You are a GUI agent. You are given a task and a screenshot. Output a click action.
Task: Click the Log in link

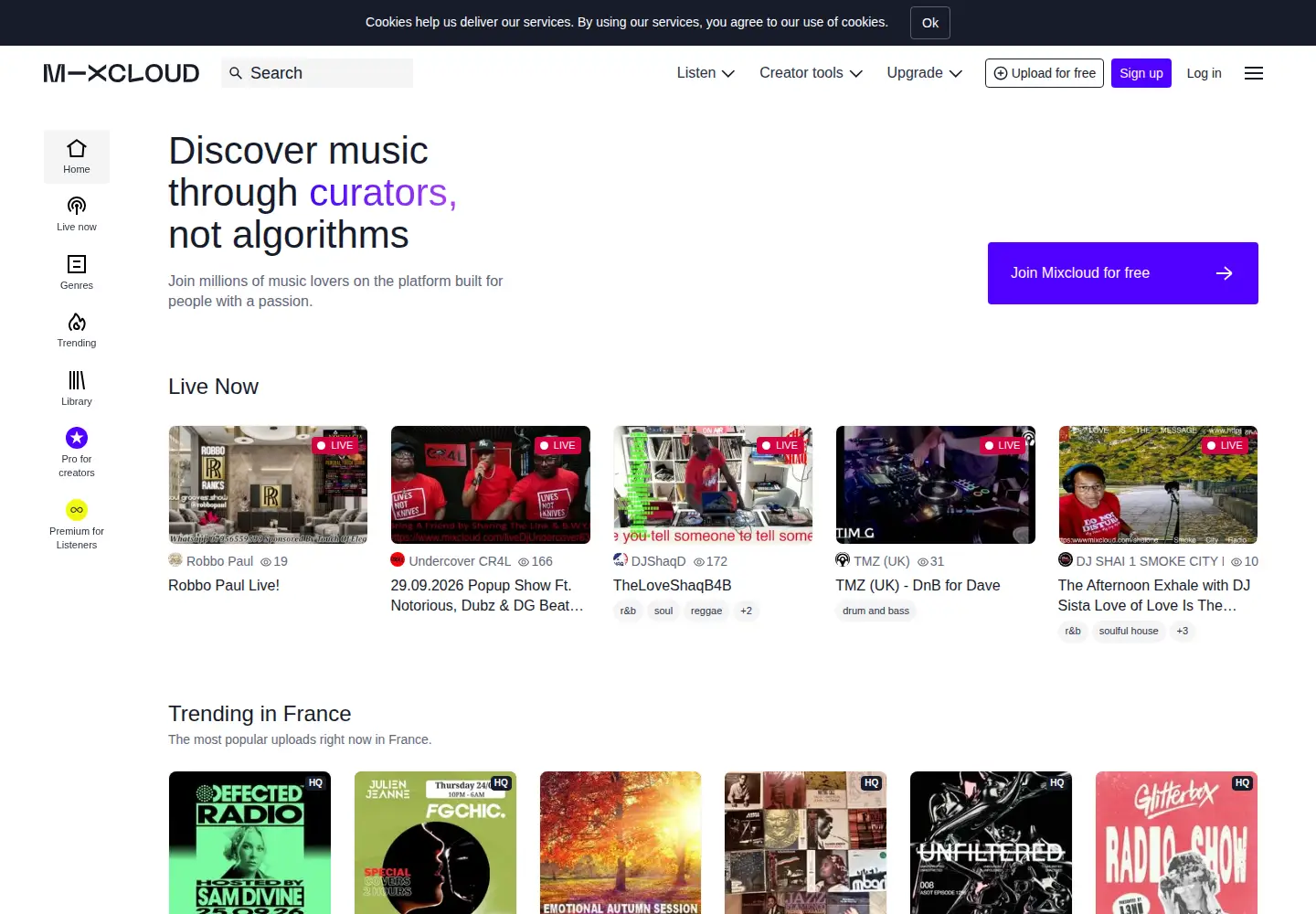1204,73
